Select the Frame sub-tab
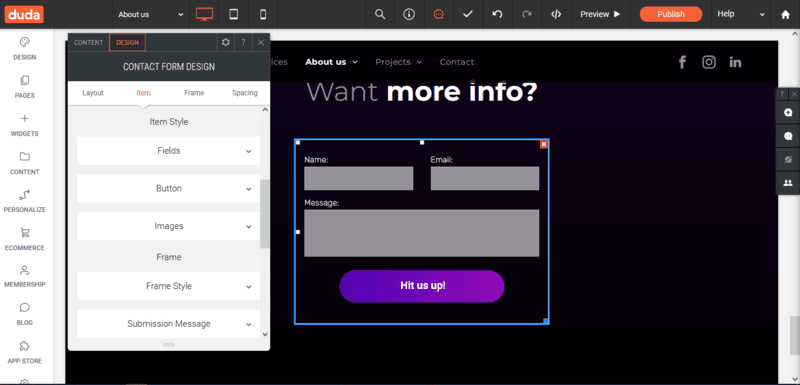This screenshot has height=385, width=800. [x=194, y=93]
